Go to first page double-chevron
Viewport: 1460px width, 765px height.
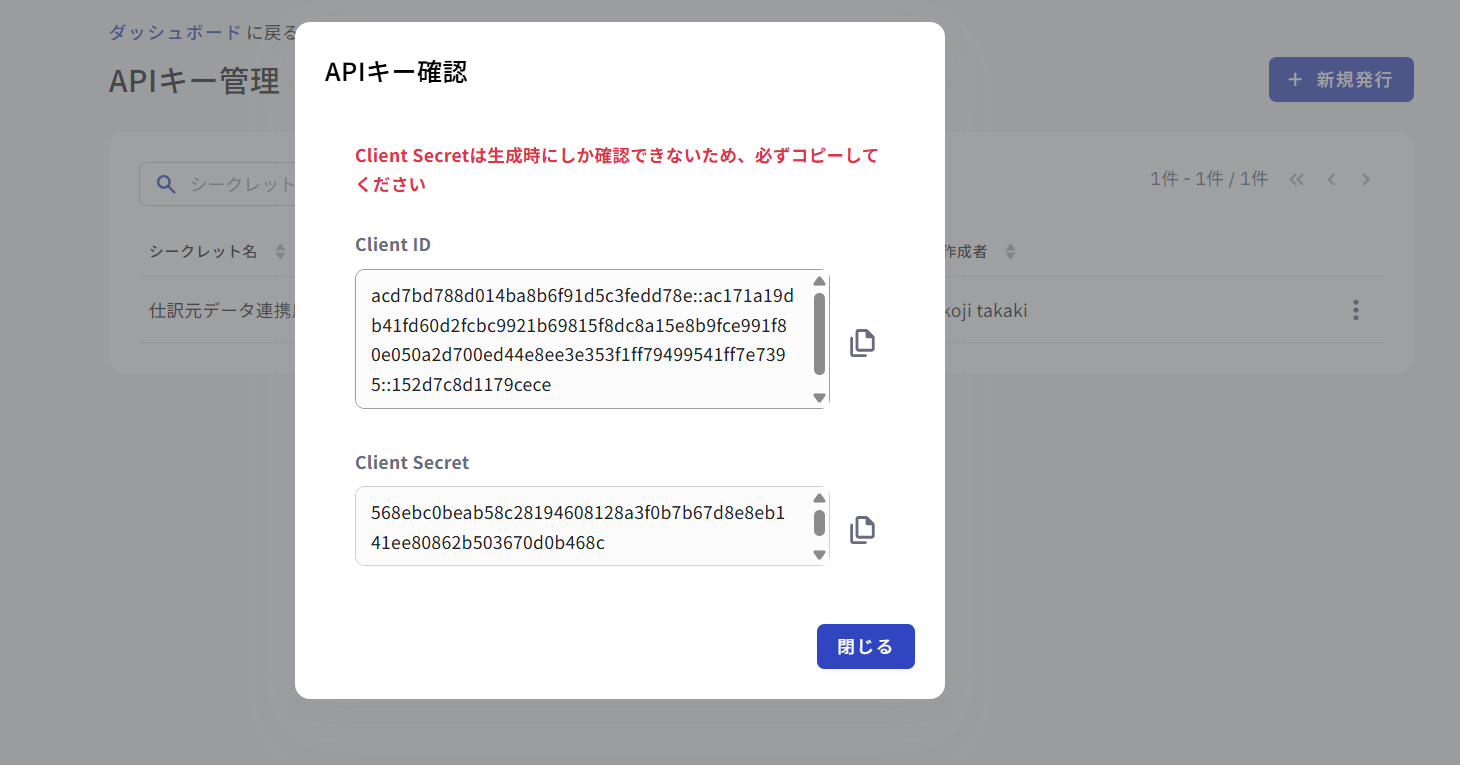pos(1297,180)
